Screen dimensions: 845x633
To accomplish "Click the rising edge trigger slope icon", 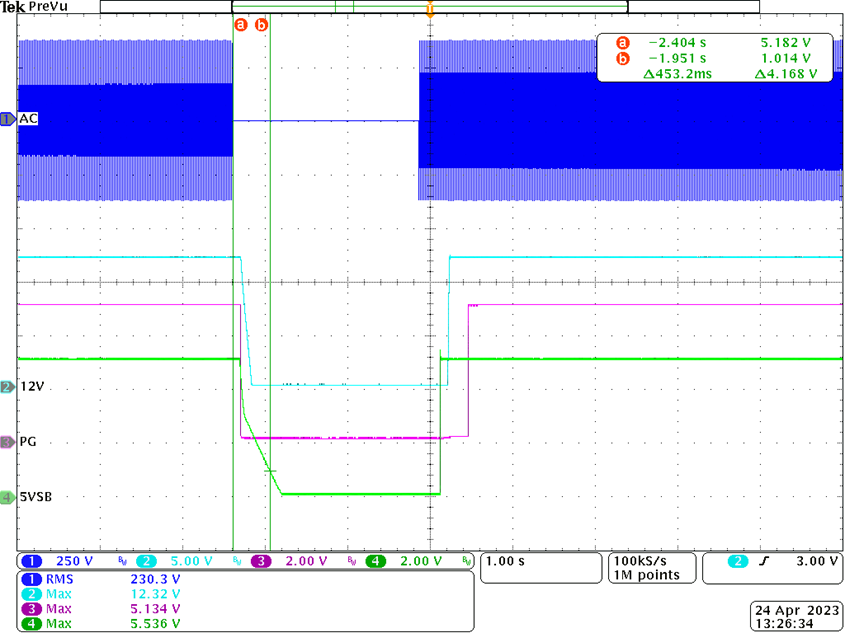I will 764,561.
